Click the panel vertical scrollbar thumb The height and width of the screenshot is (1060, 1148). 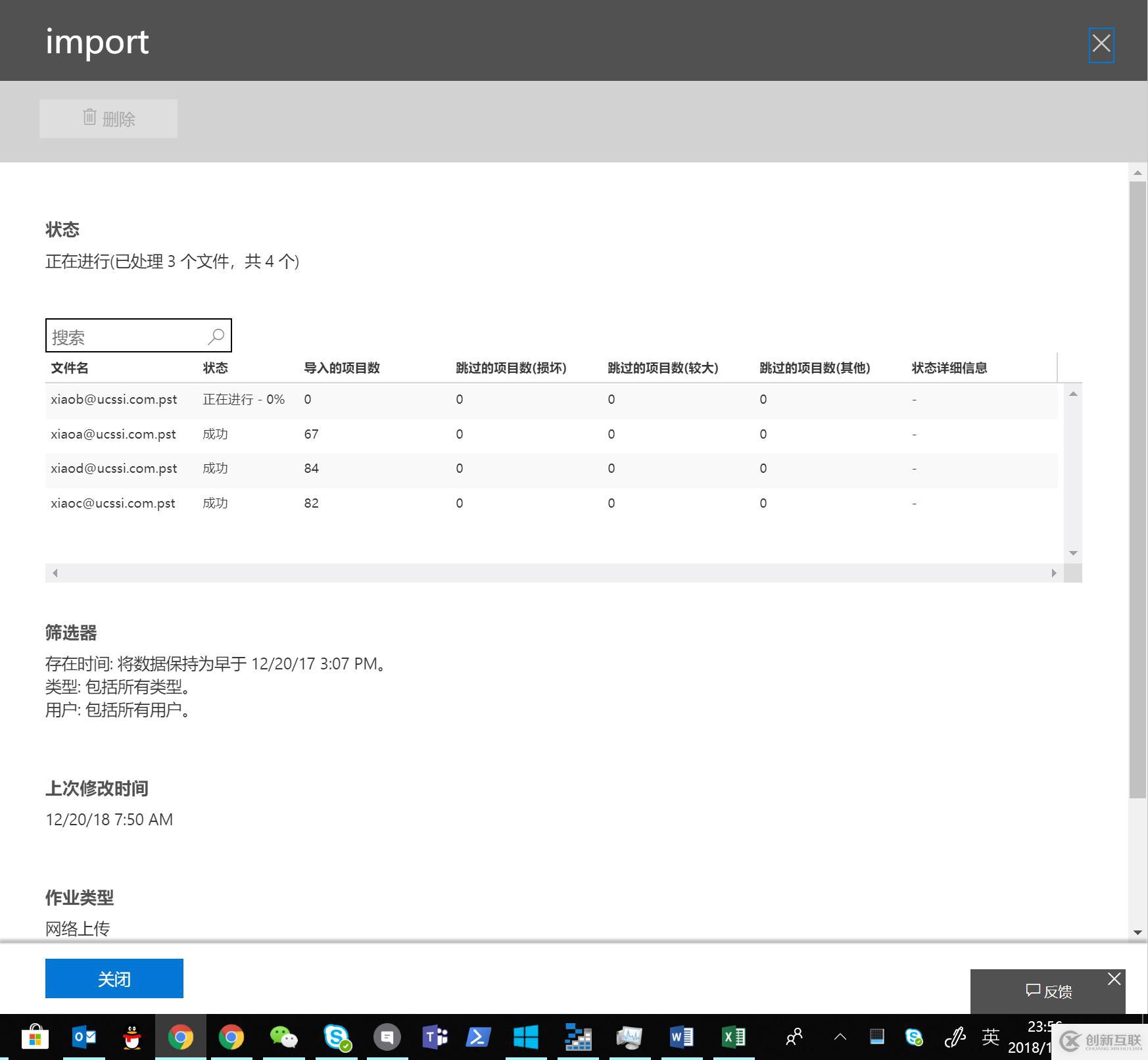pyautogui.click(x=1137, y=490)
